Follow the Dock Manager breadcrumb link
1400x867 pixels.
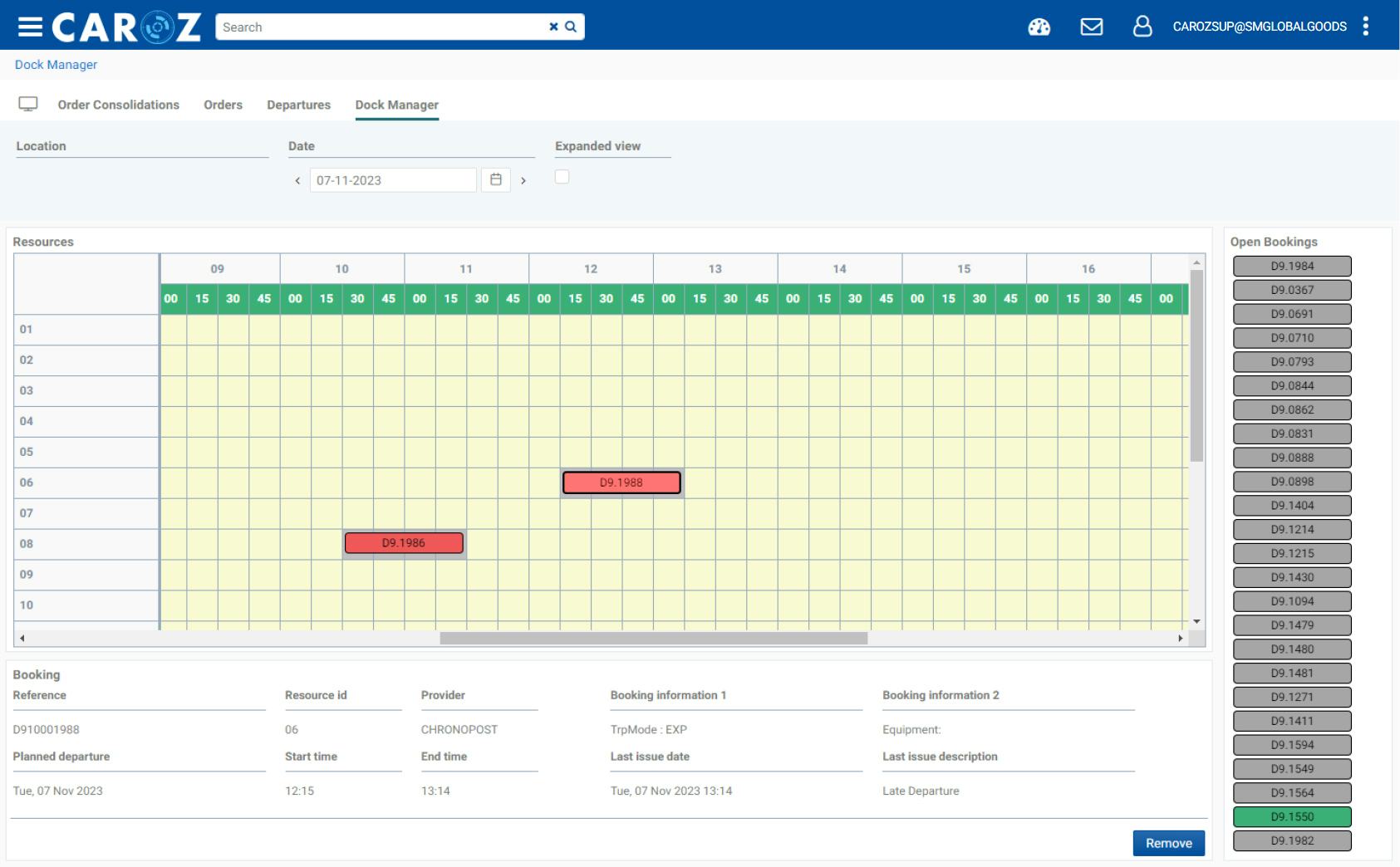point(55,64)
